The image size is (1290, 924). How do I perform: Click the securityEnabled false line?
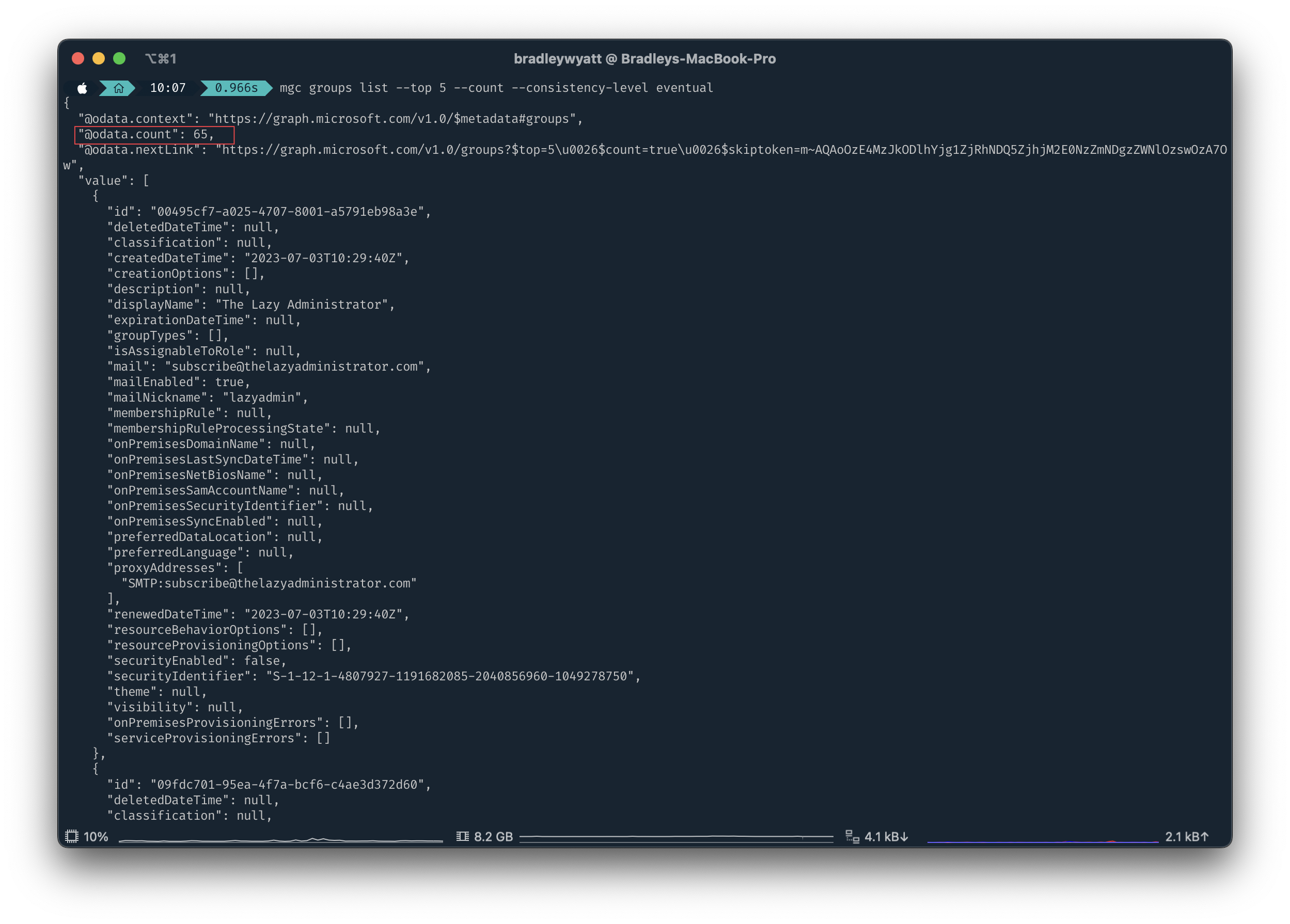pos(197,661)
